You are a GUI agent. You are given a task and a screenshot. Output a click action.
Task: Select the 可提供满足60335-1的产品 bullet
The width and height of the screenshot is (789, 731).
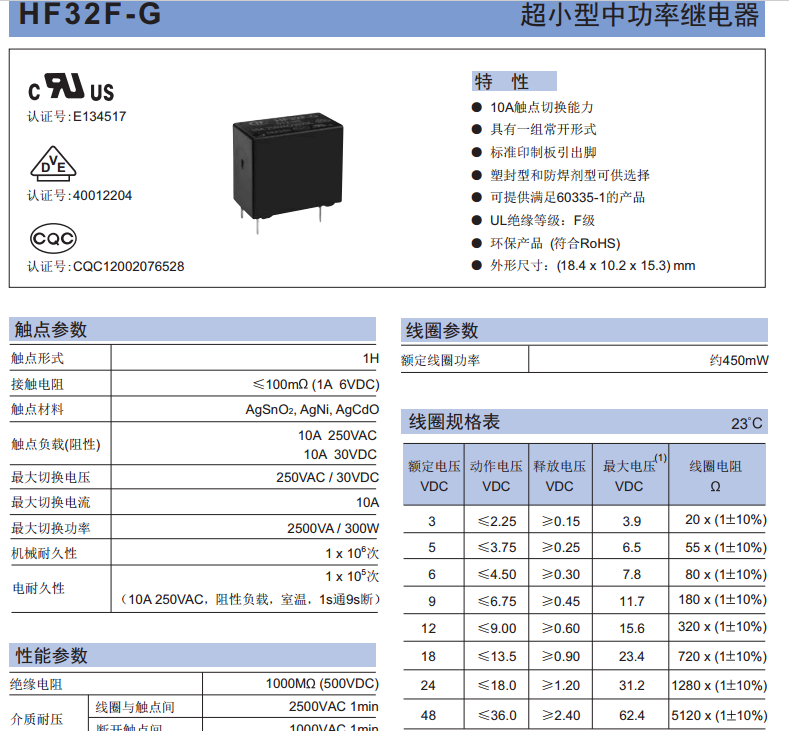pyautogui.click(x=568, y=197)
